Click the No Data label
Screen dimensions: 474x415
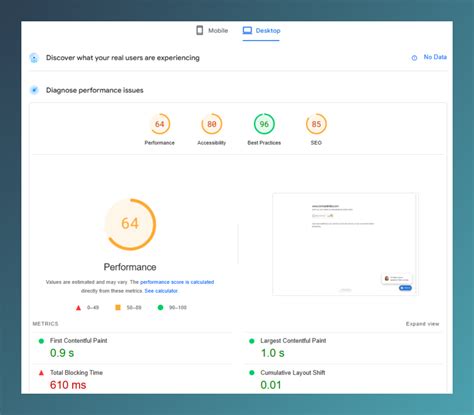point(435,57)
